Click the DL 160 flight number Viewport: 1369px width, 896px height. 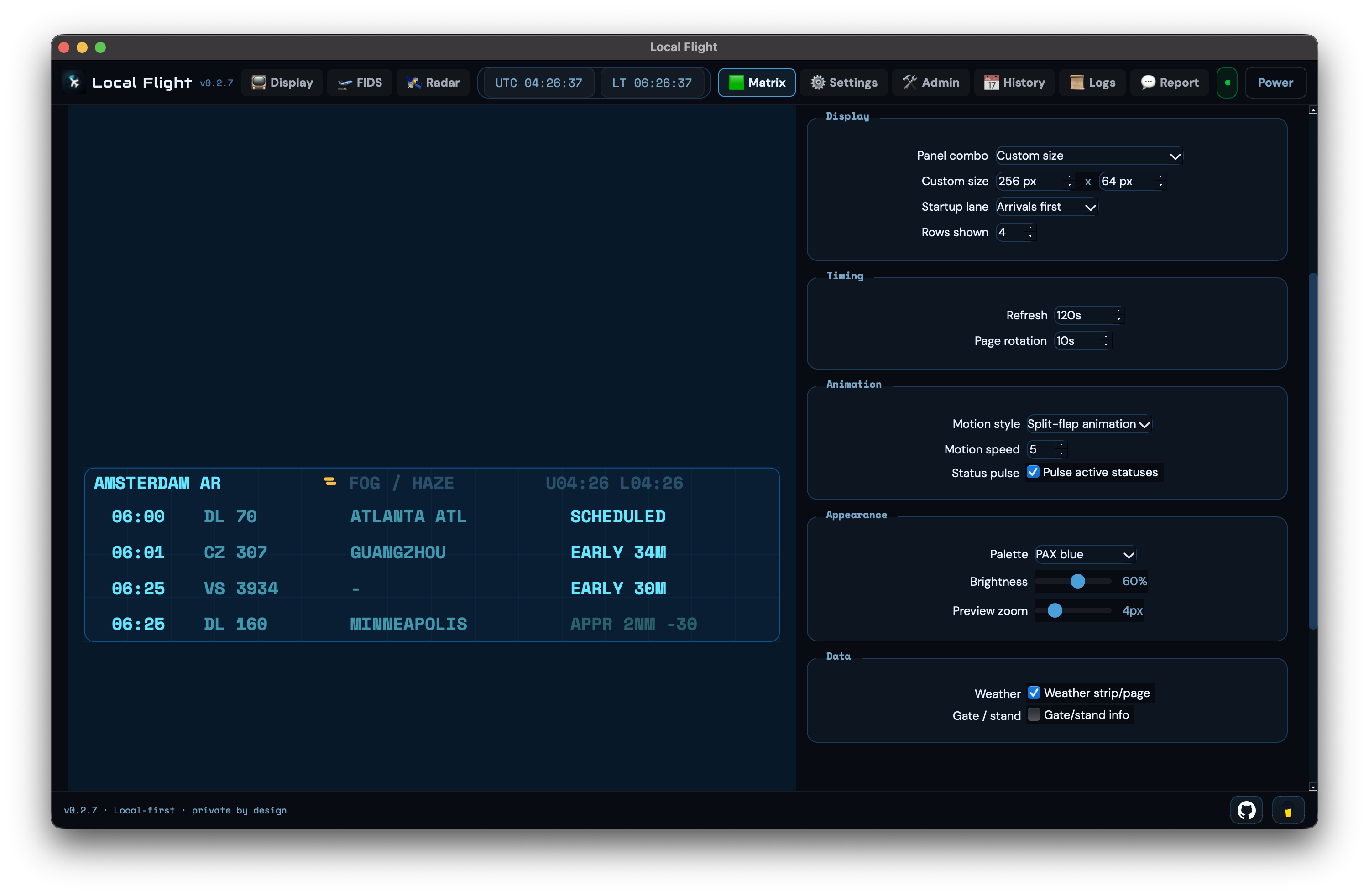[x=235, y=625]
